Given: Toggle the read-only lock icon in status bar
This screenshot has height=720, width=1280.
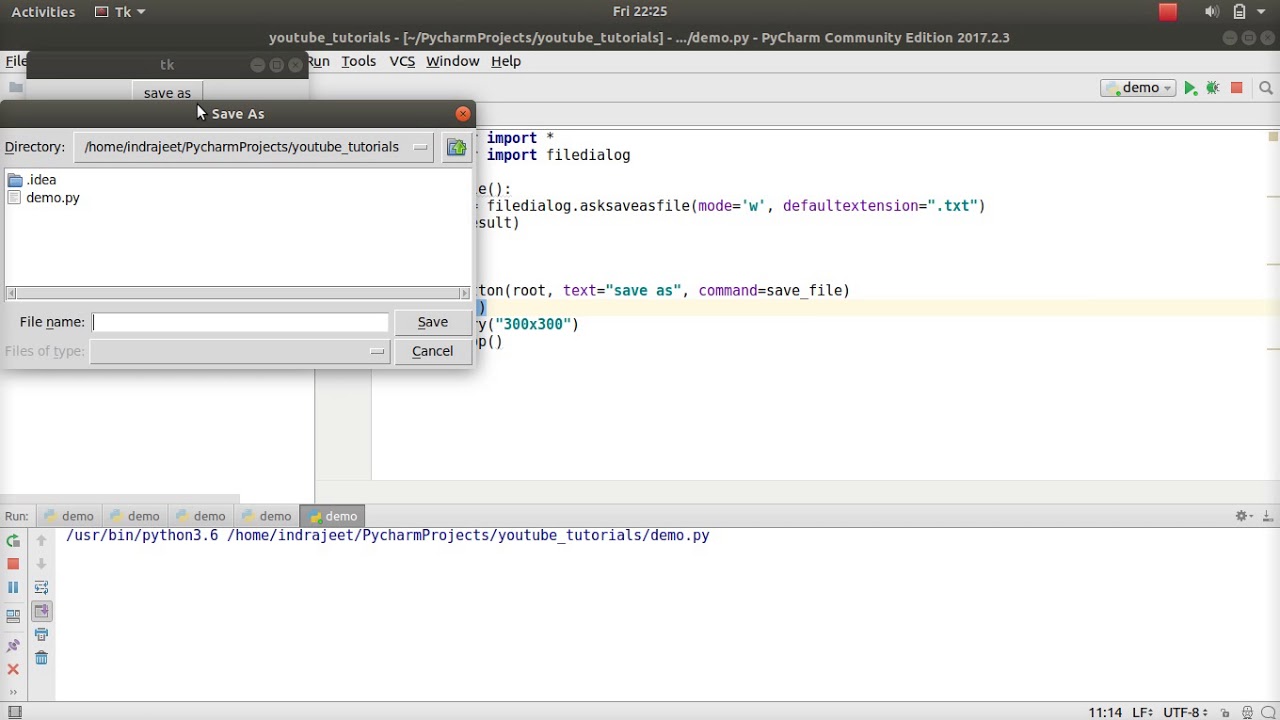Looking at the screenshot, I should click(x=1227, y=712).
